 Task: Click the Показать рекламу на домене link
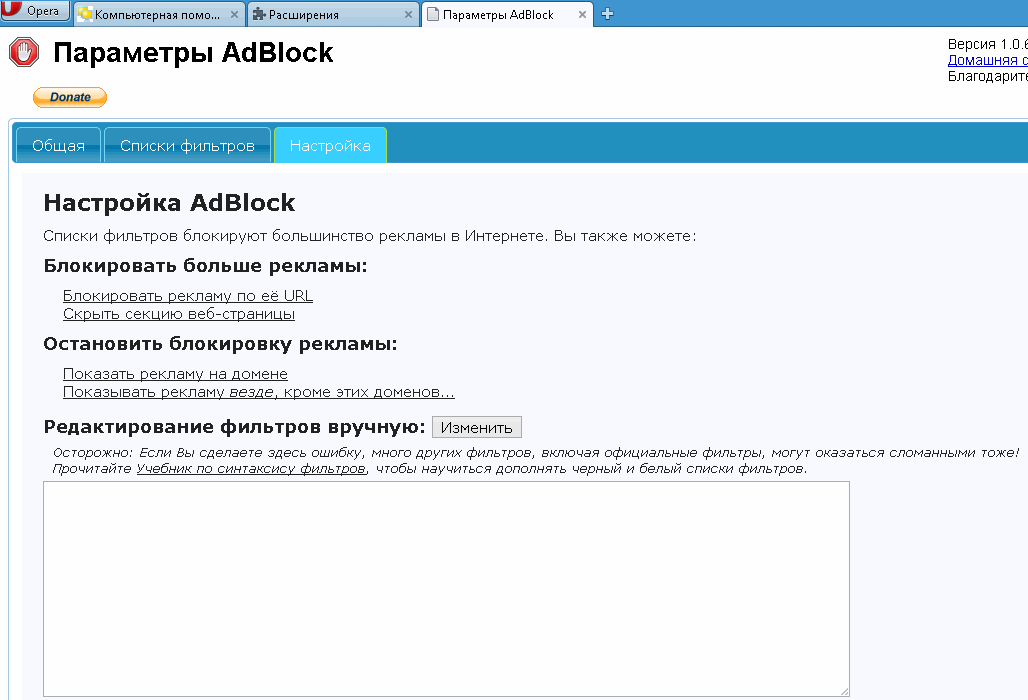coord(175,374)
